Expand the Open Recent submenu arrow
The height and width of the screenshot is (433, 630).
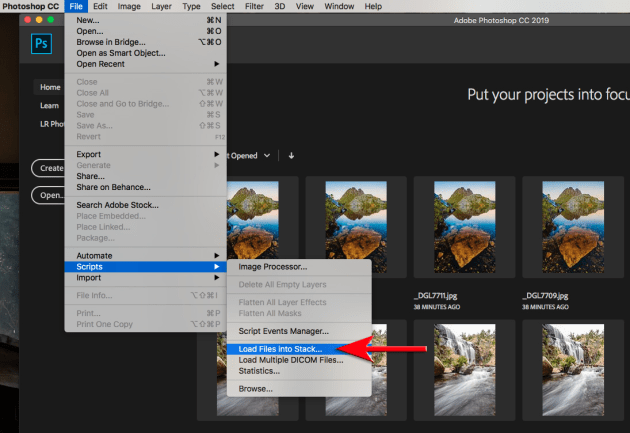point(217,64)
